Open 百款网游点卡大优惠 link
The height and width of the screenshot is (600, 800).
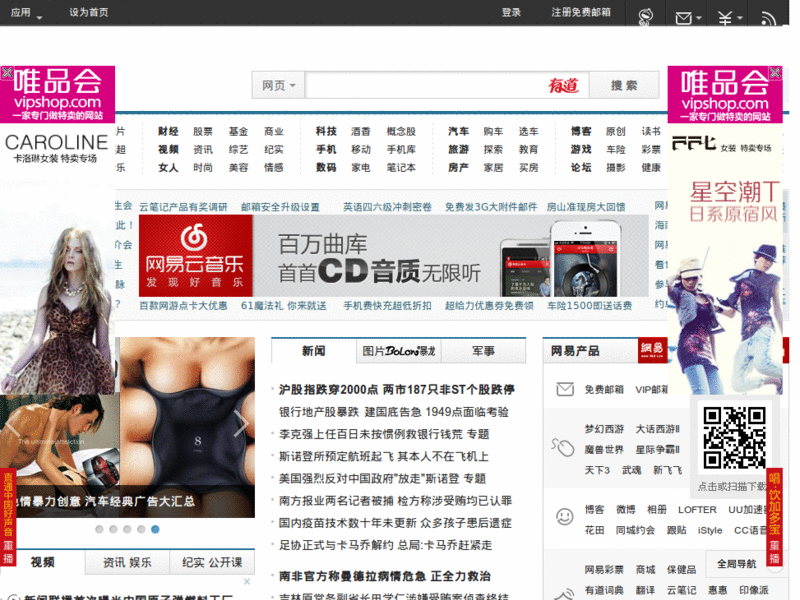click(183, 306)
